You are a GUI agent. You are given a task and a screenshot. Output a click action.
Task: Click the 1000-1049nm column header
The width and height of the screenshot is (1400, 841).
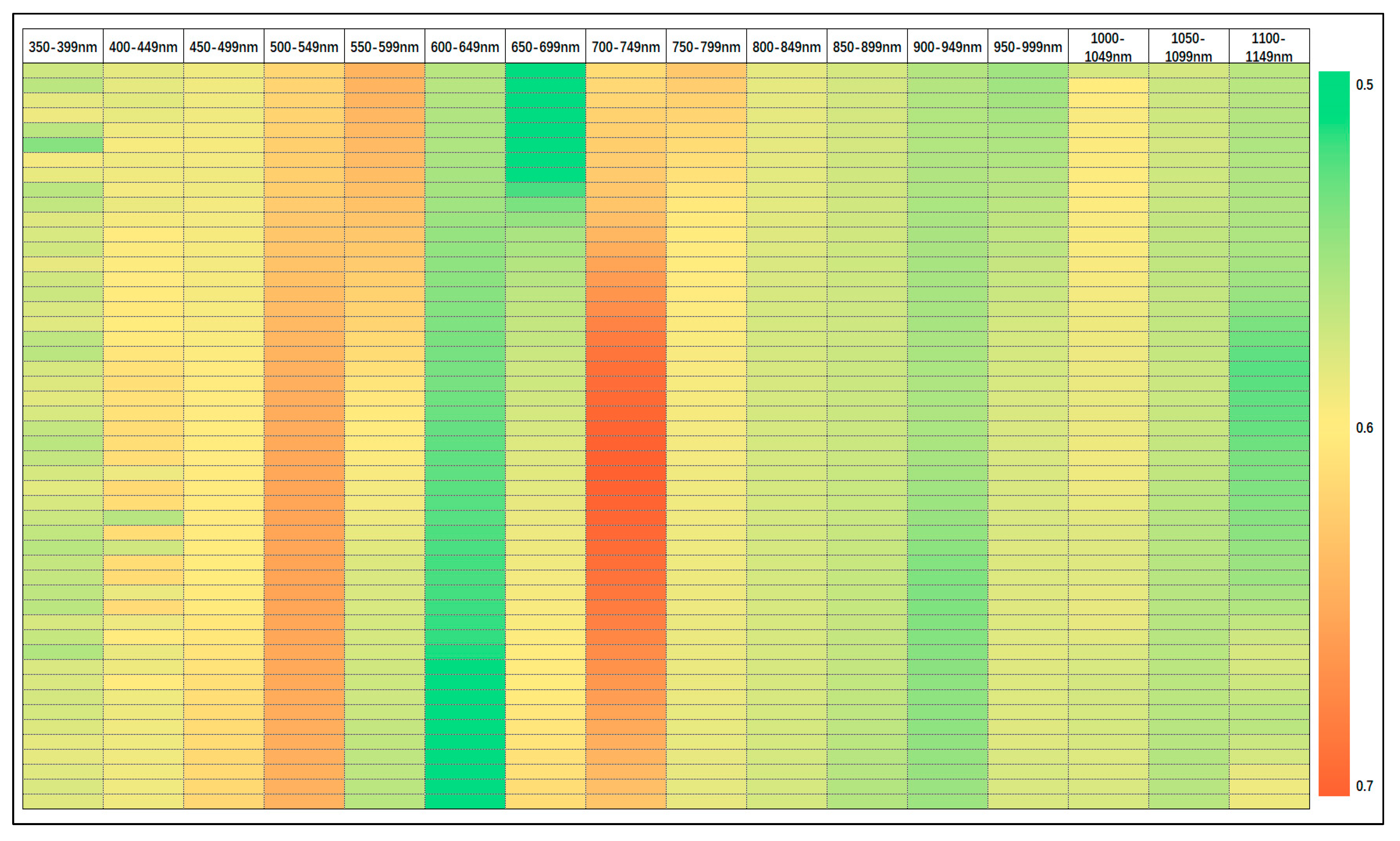pyautogui.click(x=1109, y=46)
